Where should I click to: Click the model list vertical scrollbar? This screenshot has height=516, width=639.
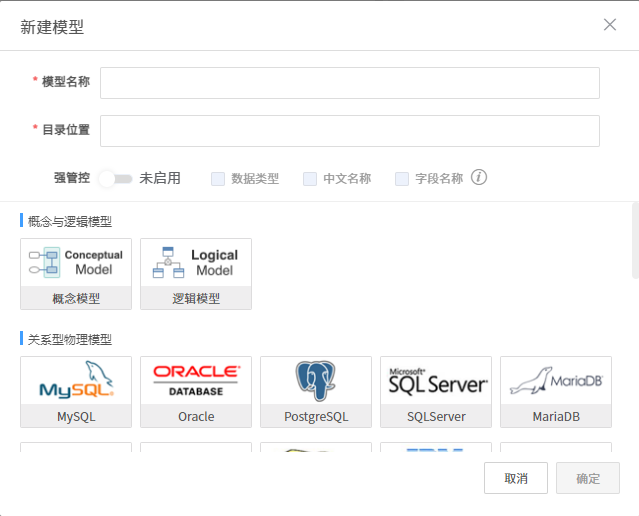coord(635,240)
